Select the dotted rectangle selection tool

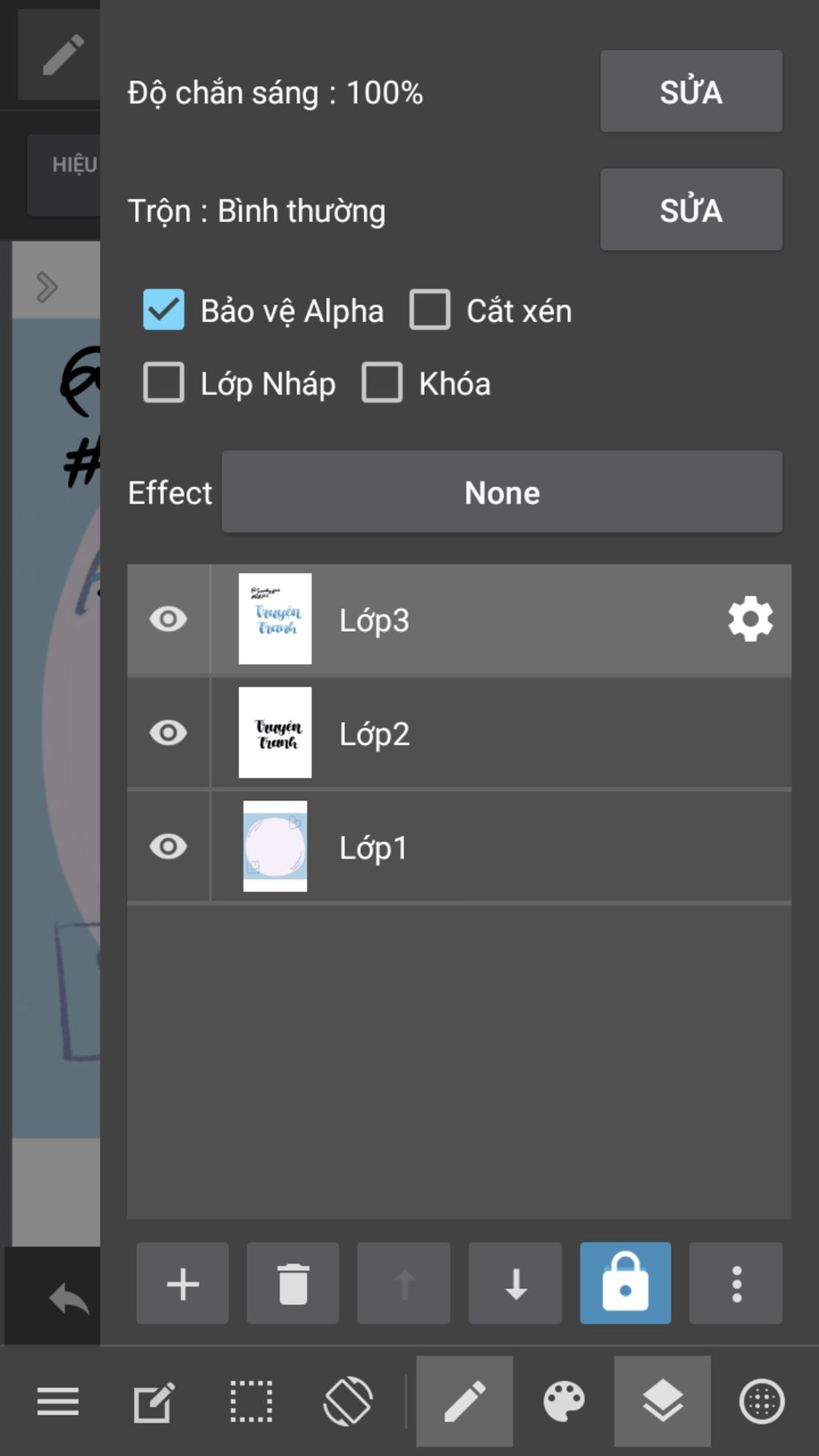tap(251, 1402)
